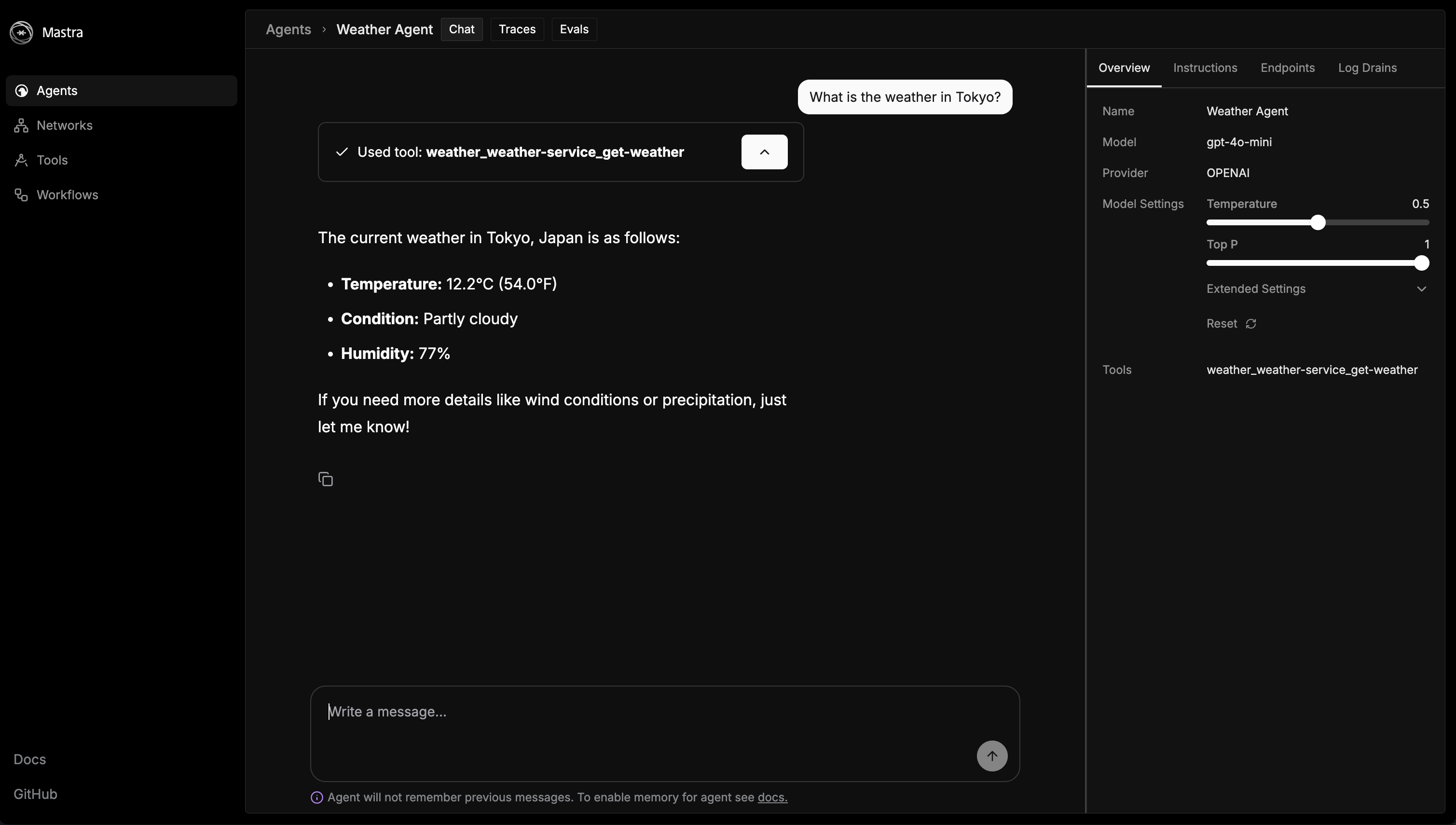
Task: Open the GitHub link in sidebar
Action: 35,794
